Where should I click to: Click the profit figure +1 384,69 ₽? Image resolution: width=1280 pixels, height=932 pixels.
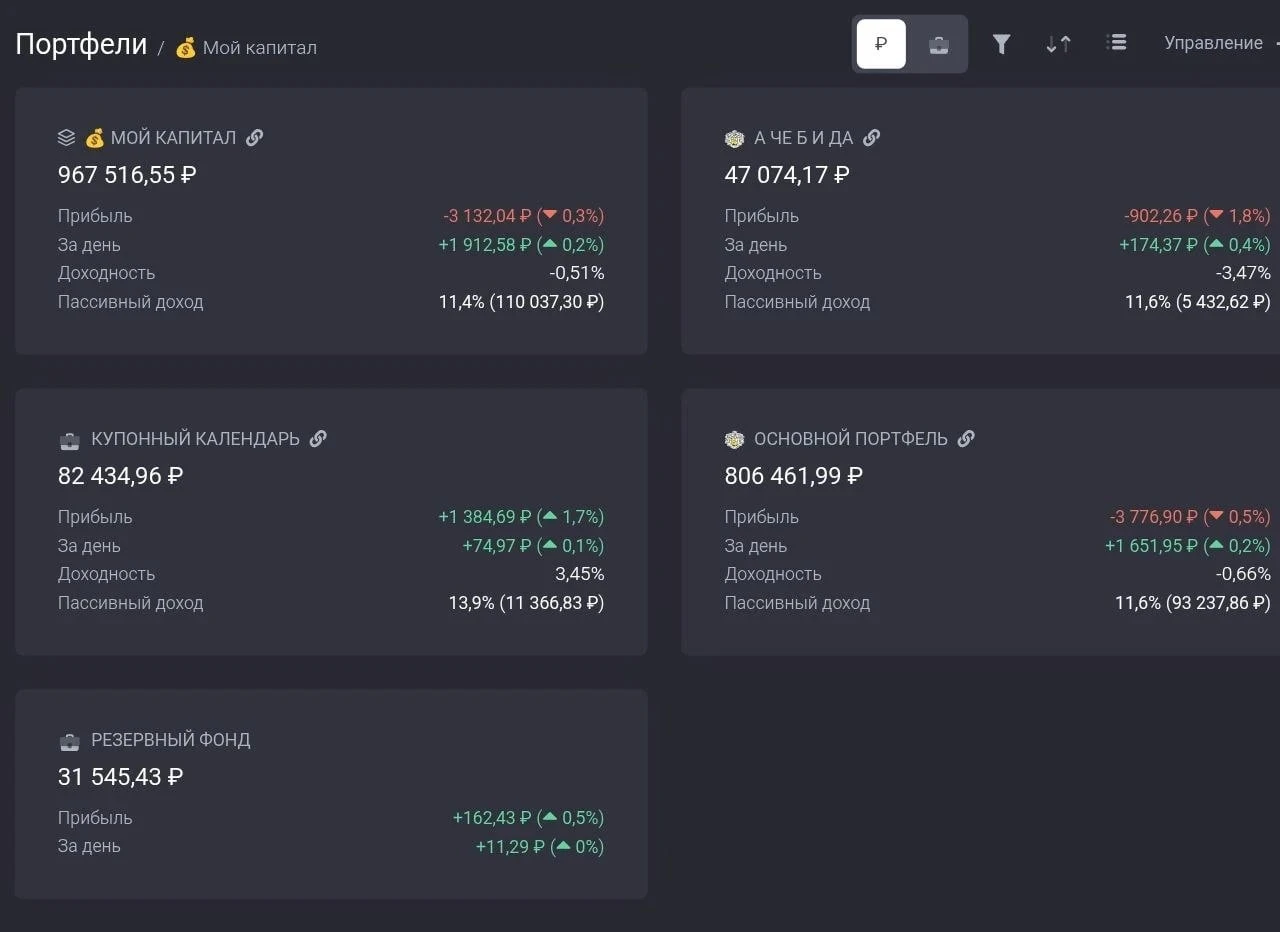point(485,517)
